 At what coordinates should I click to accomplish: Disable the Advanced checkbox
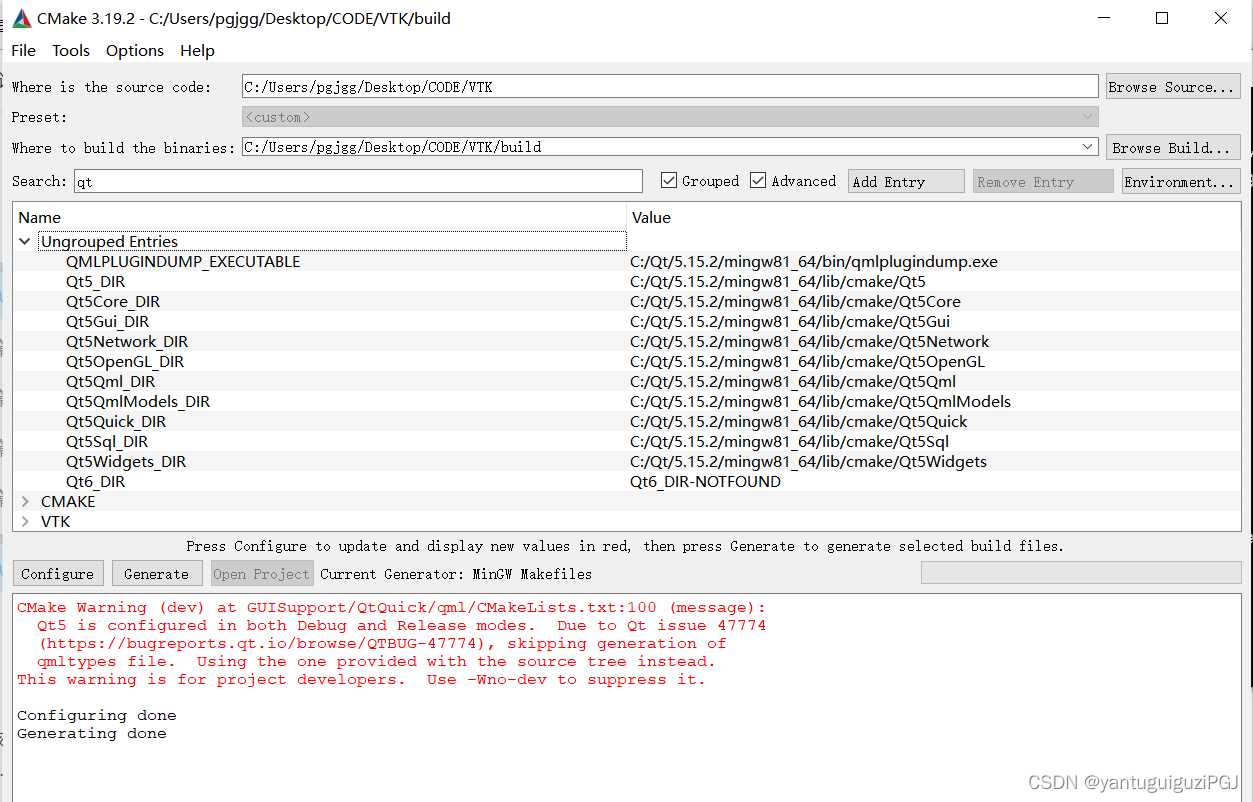pyautogui.click(x=758, y=181)
